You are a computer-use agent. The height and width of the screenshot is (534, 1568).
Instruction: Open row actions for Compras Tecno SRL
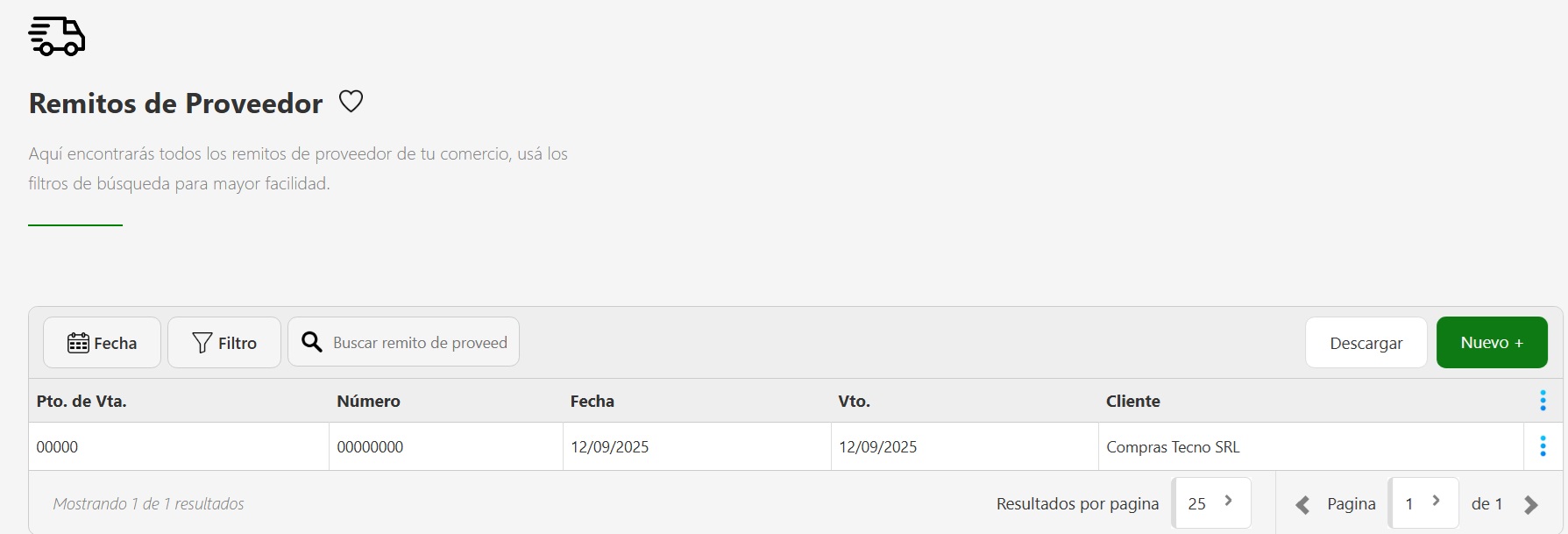pyautogui.click(x=1543, y=446)
